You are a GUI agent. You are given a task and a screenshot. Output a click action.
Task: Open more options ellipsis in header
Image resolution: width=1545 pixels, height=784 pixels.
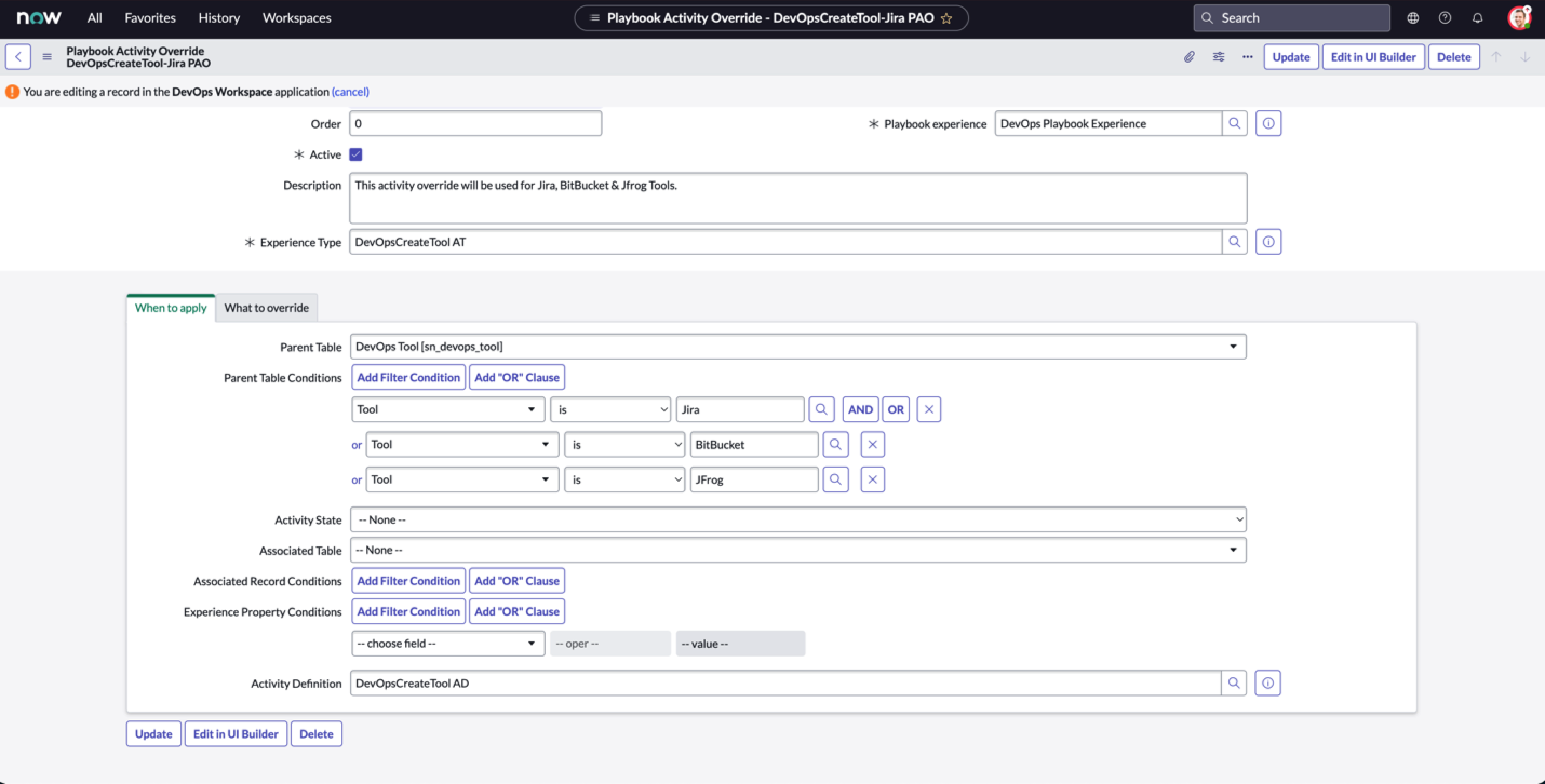click(1247, 57)
